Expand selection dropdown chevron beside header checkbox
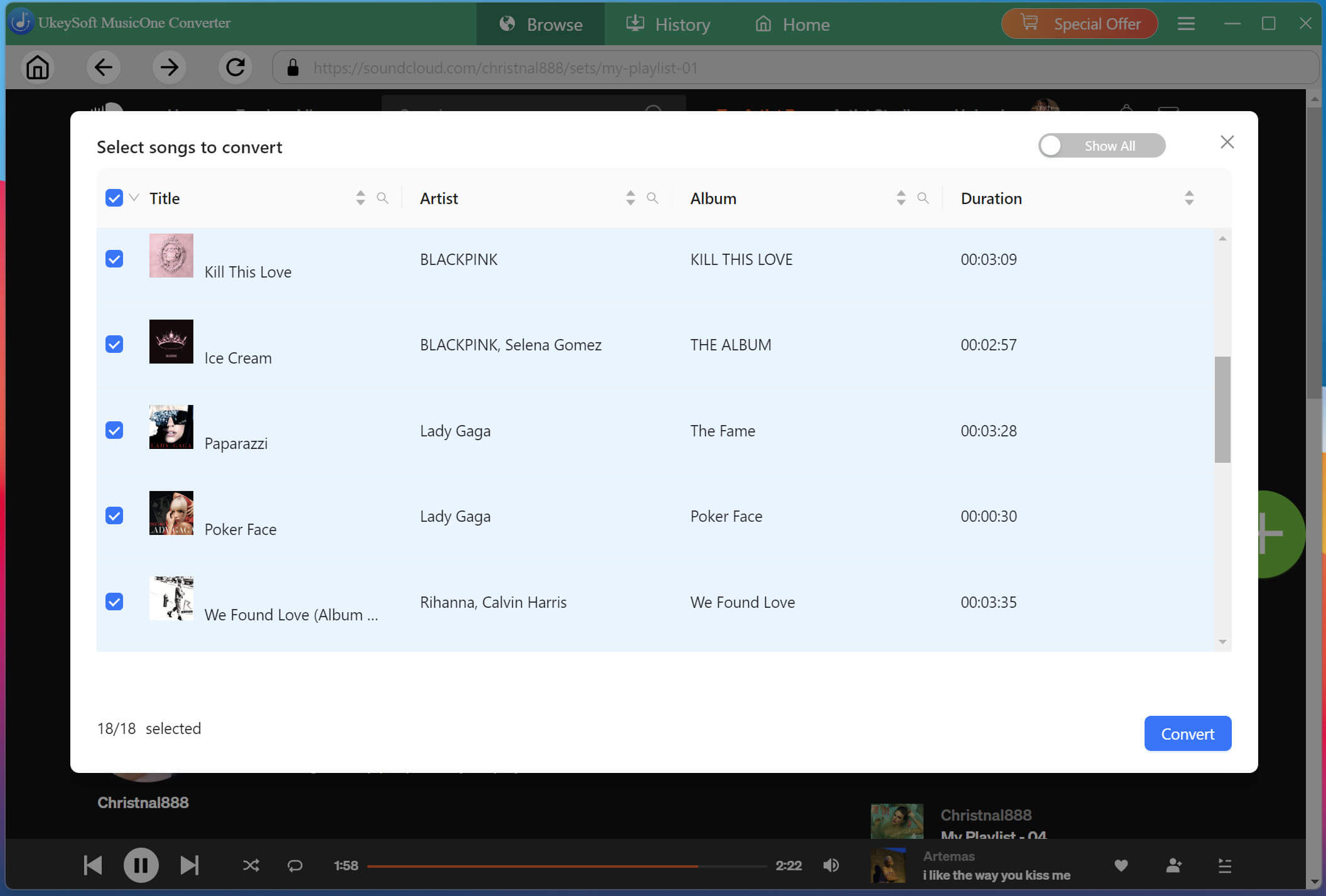The image size is (1326, 896). (134, 198)
